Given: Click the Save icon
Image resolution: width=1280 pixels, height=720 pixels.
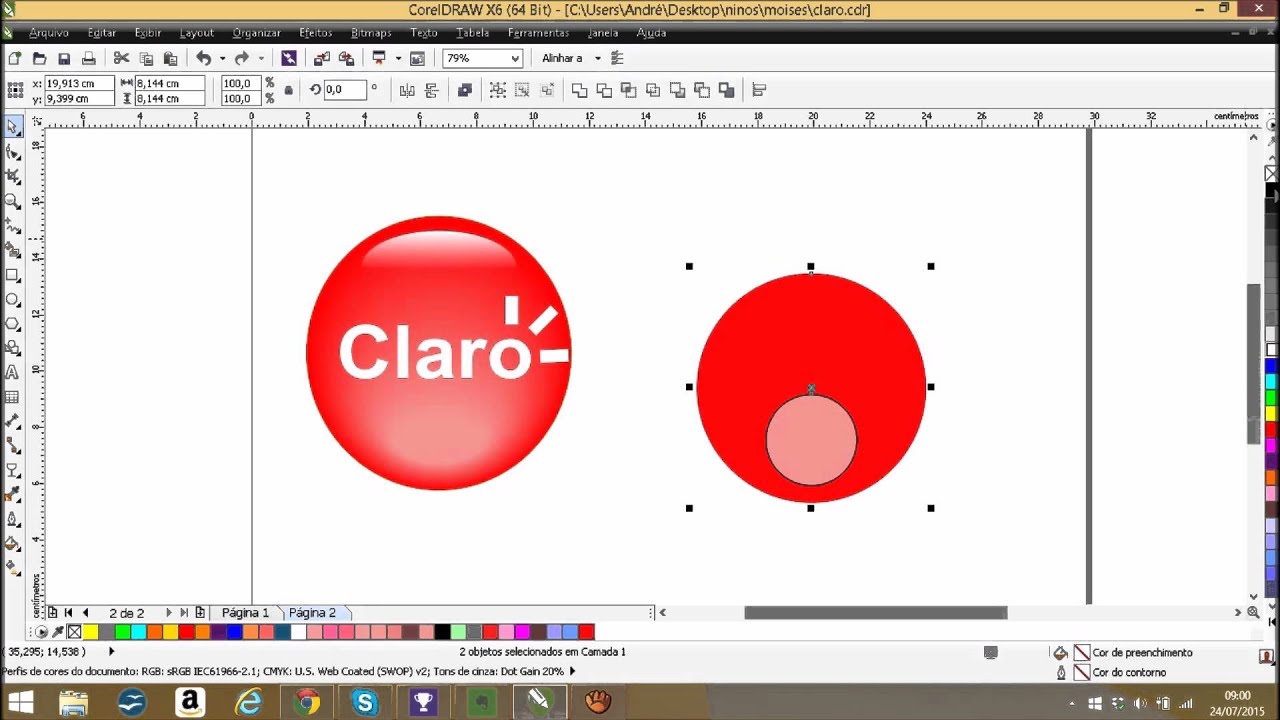Looking at the screenshot, I should [x=64, y=59].
